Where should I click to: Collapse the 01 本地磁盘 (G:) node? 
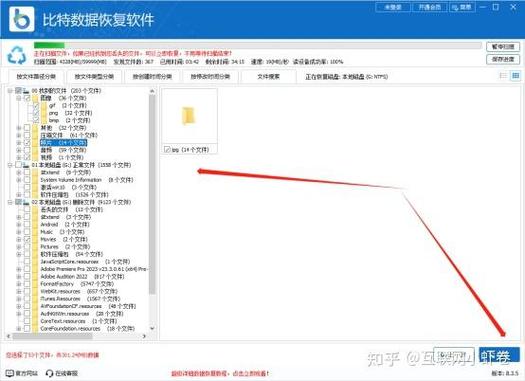point(10,165)
